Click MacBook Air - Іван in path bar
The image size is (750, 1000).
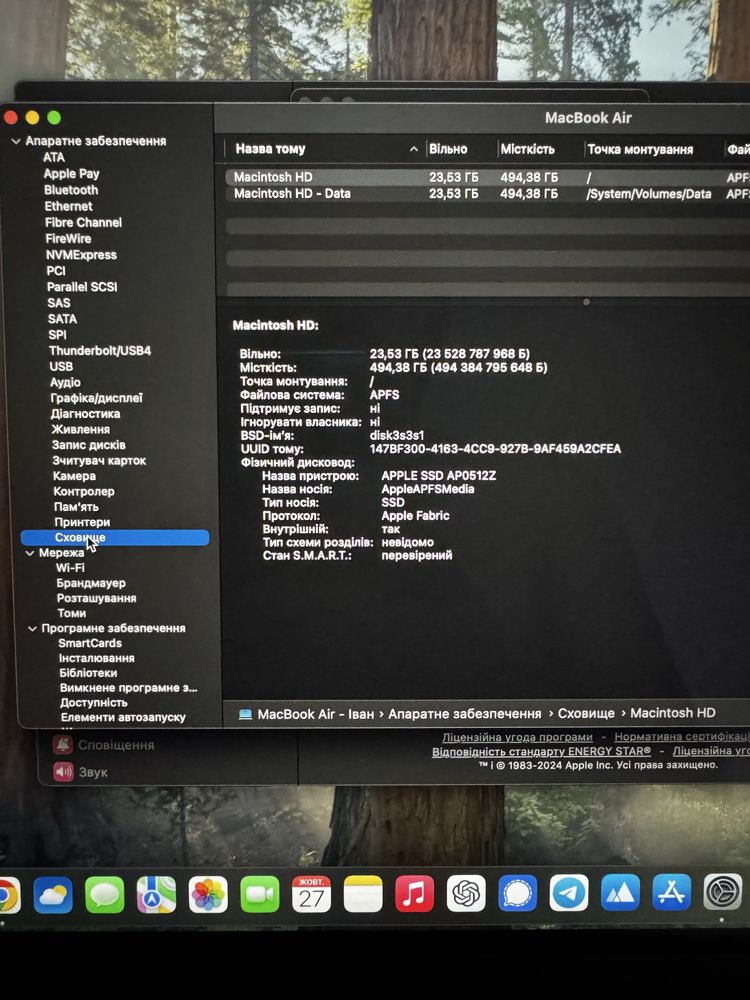(x=316, y=714)
